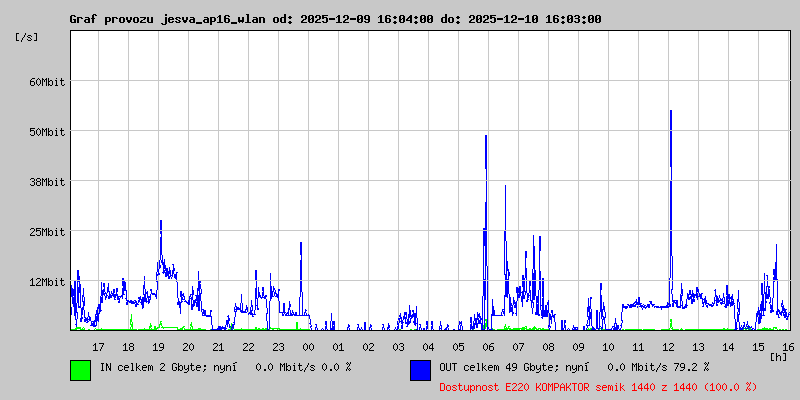Click the [/s] unit label
800x400 pixels.
point(27,37)
